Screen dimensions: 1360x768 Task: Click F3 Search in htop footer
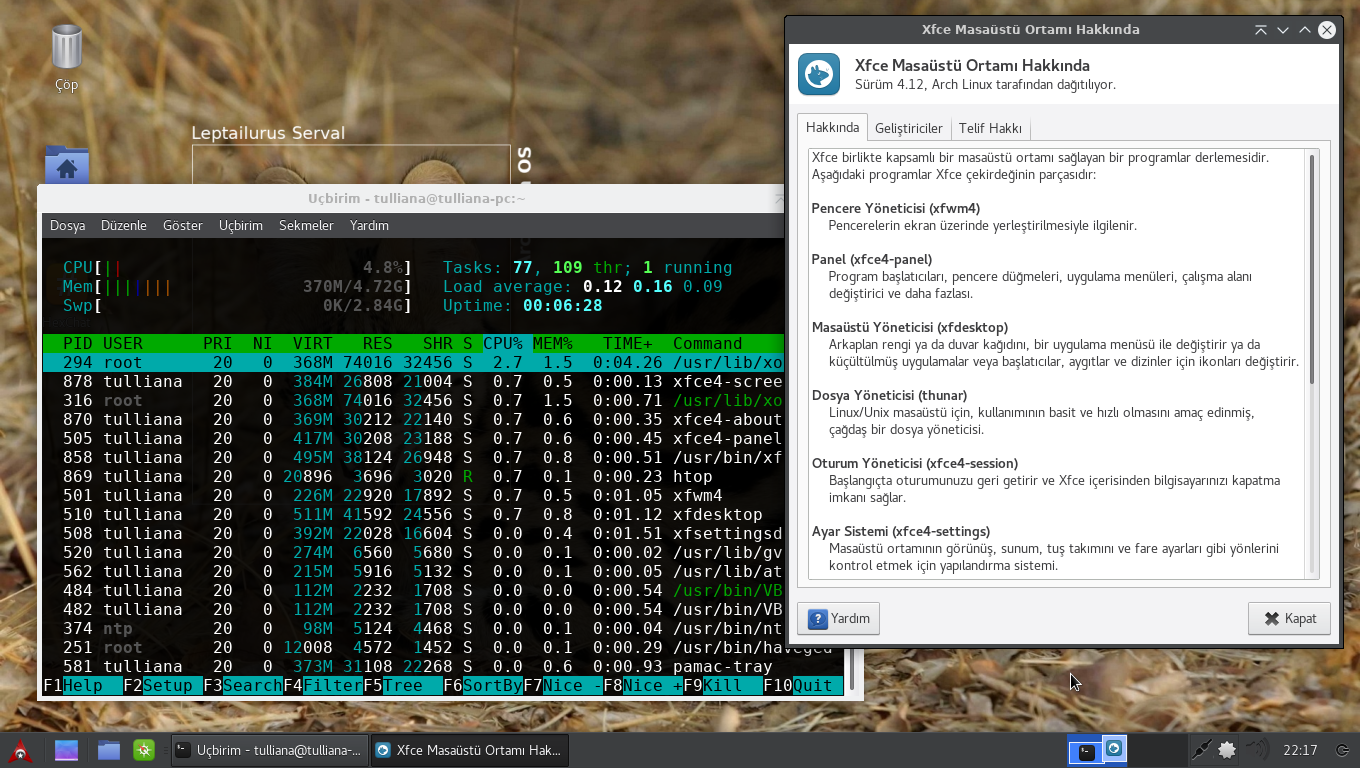click(243, 685)
